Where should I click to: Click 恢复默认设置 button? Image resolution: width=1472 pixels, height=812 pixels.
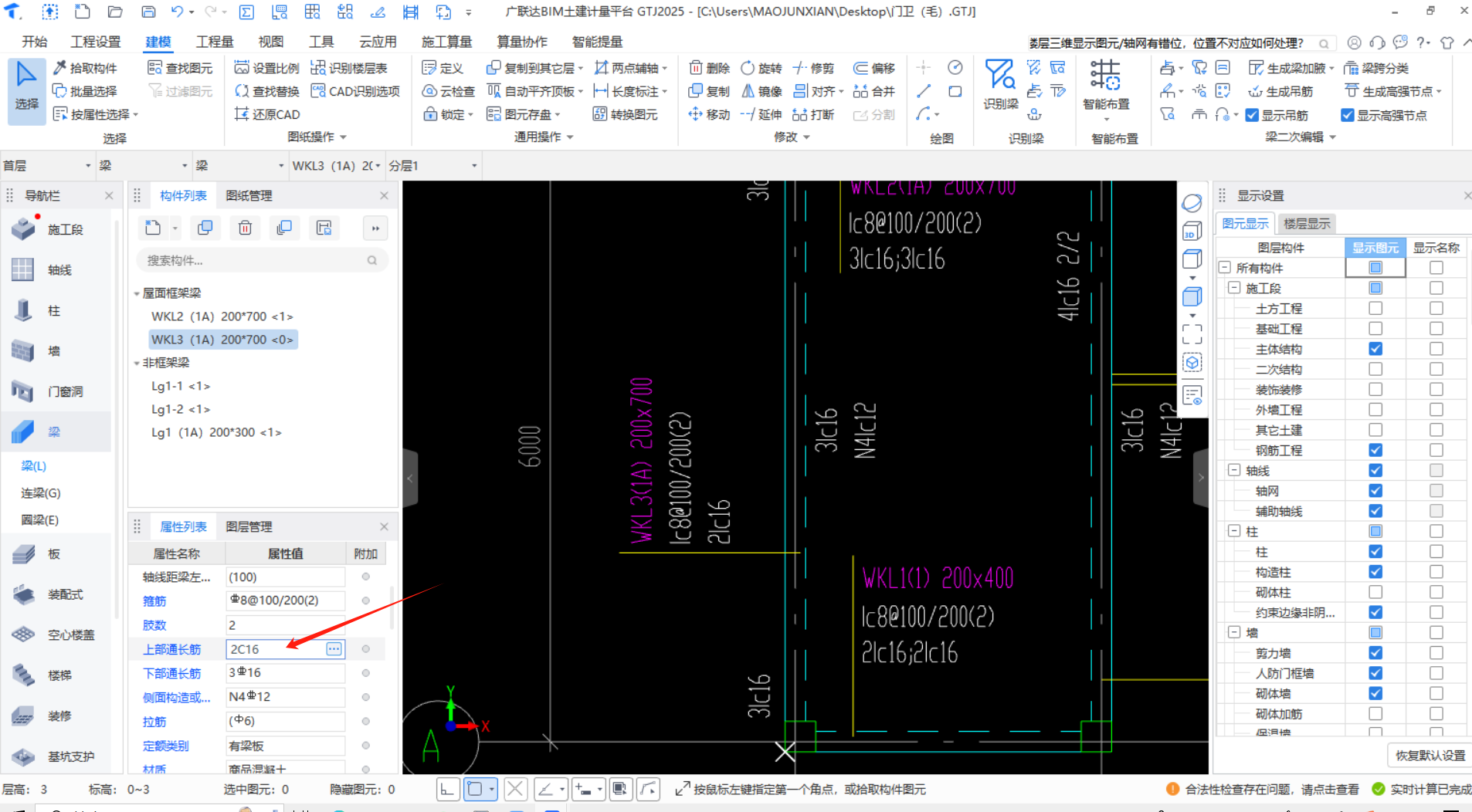[x=1430, y=755]
